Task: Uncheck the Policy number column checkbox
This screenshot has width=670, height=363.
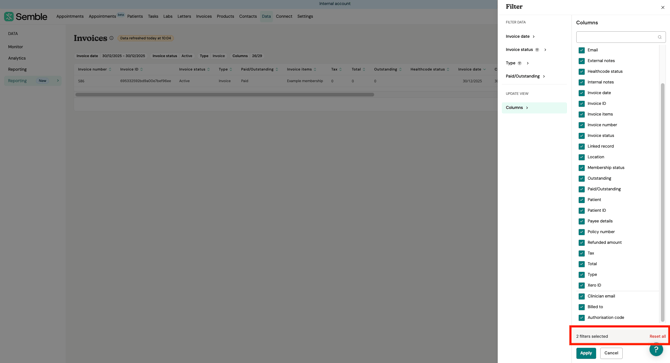Action: (x=582, y=232)
